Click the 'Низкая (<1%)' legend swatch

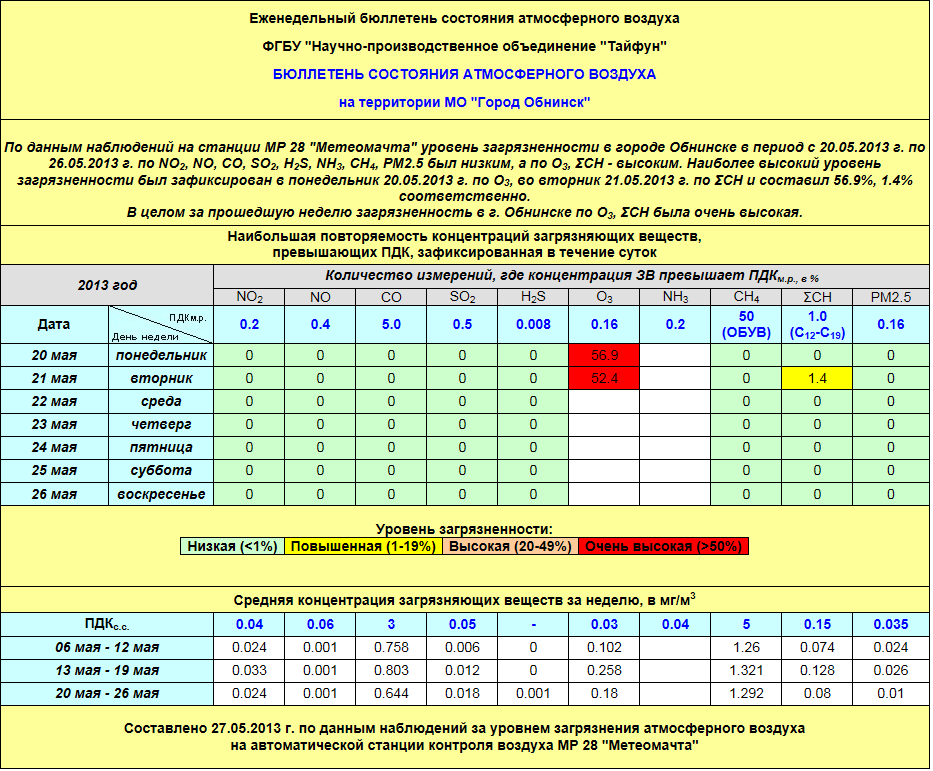coord(232,546)
